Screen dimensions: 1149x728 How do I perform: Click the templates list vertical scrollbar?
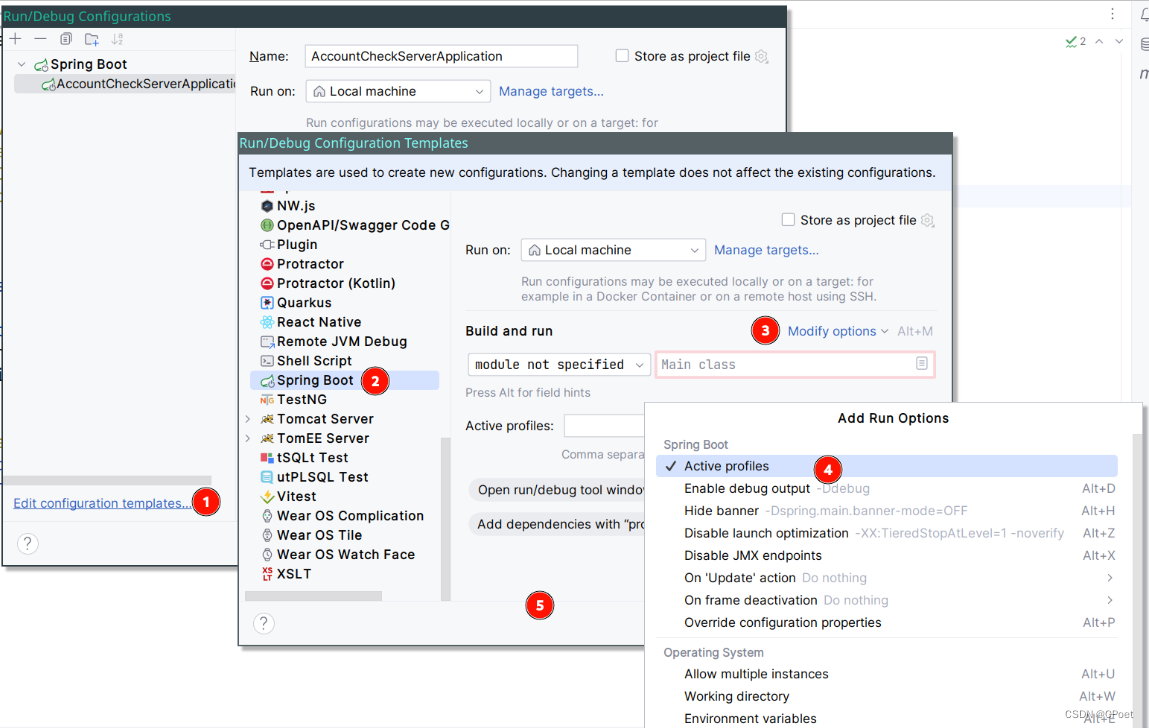pyautogui.click(x=445, y=519)
